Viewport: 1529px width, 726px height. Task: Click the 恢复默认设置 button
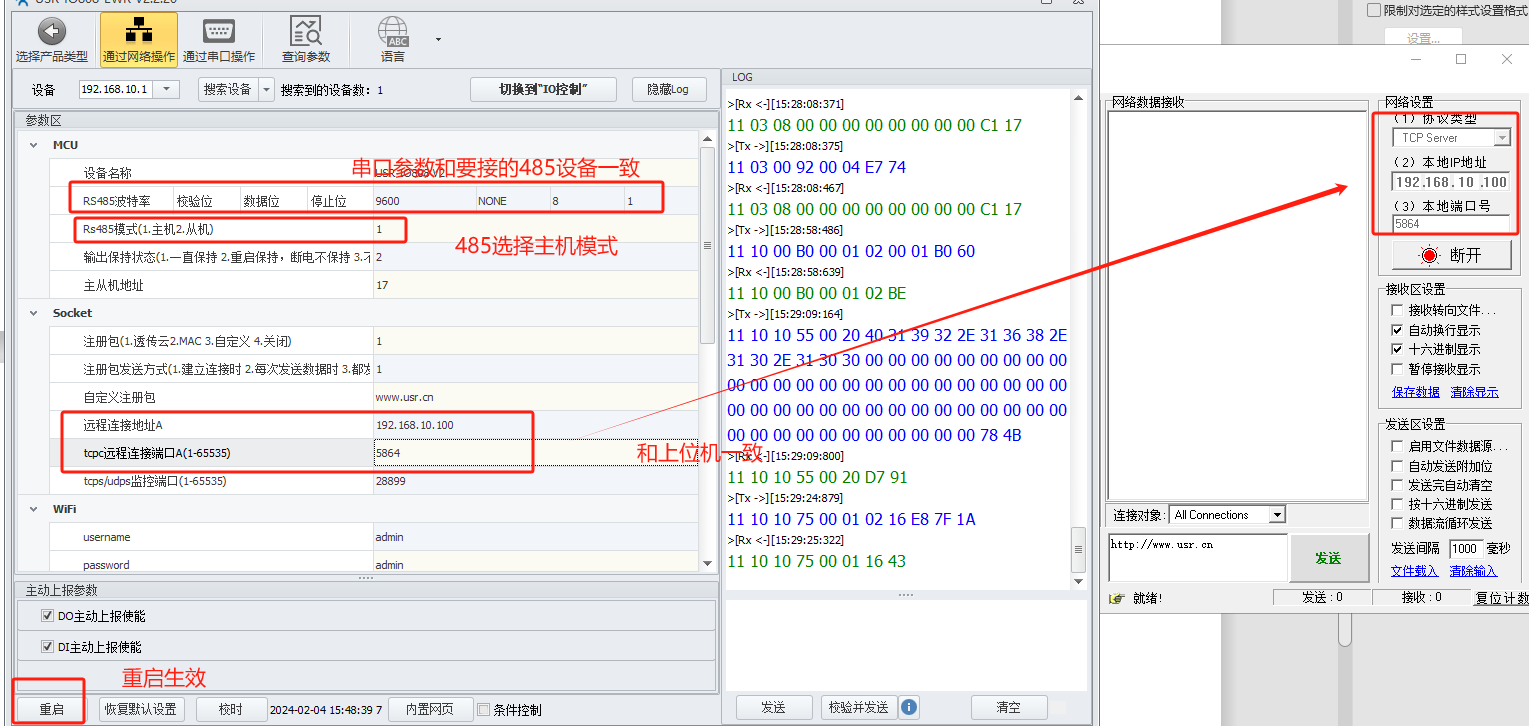140,709
